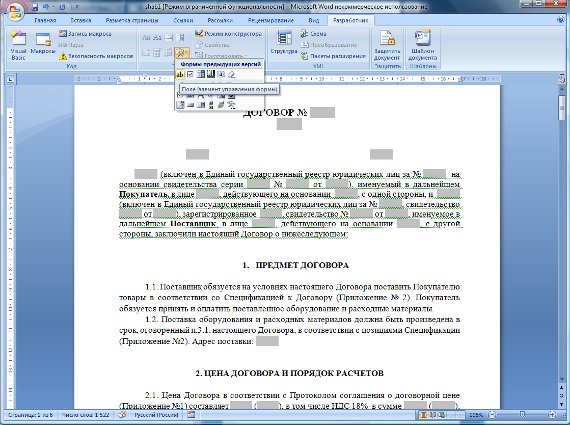Image resolution: width=570 pixels, height=425 pixels.
Task: Click gray form field after ДОГОВОР №
Action: point(322,112)
